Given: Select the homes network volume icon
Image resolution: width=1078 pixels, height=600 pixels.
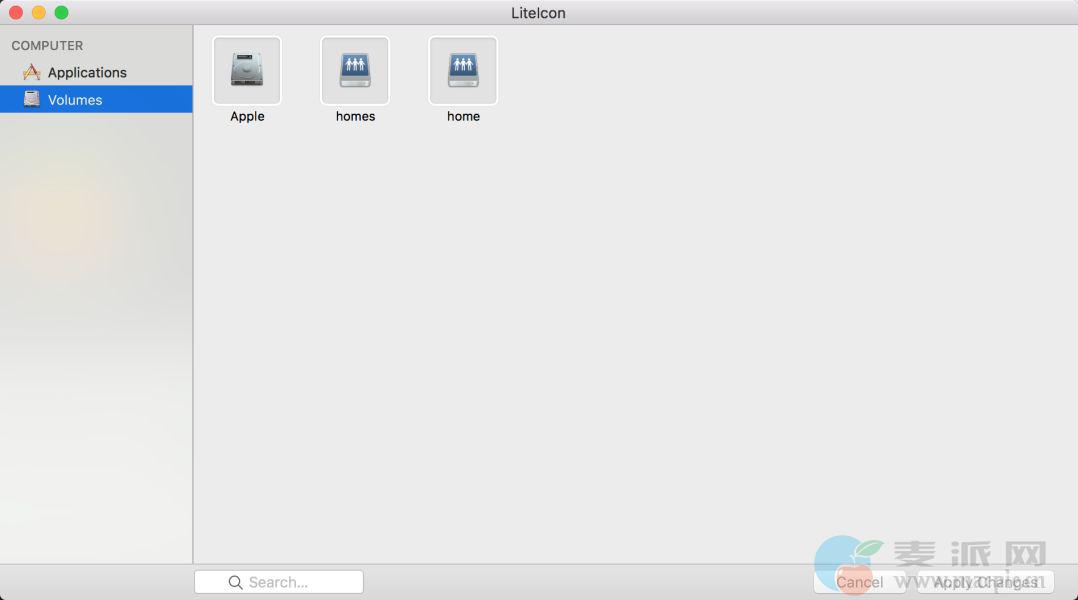Looking at the screenshot, I should coord(355,71).
